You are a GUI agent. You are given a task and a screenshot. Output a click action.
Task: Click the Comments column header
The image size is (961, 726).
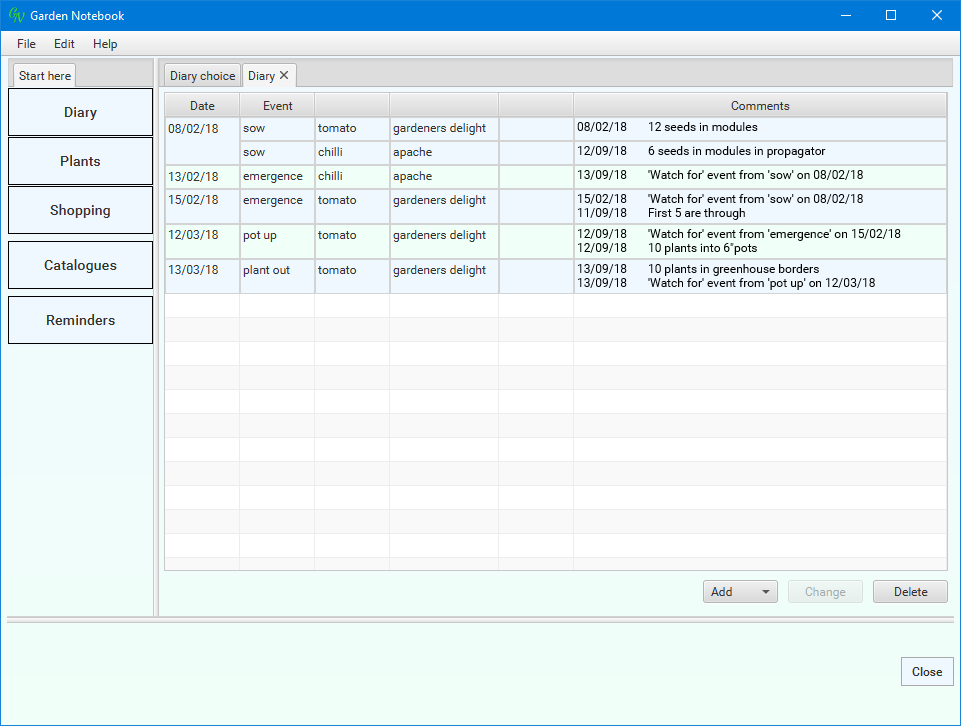[x=759, y=106]
